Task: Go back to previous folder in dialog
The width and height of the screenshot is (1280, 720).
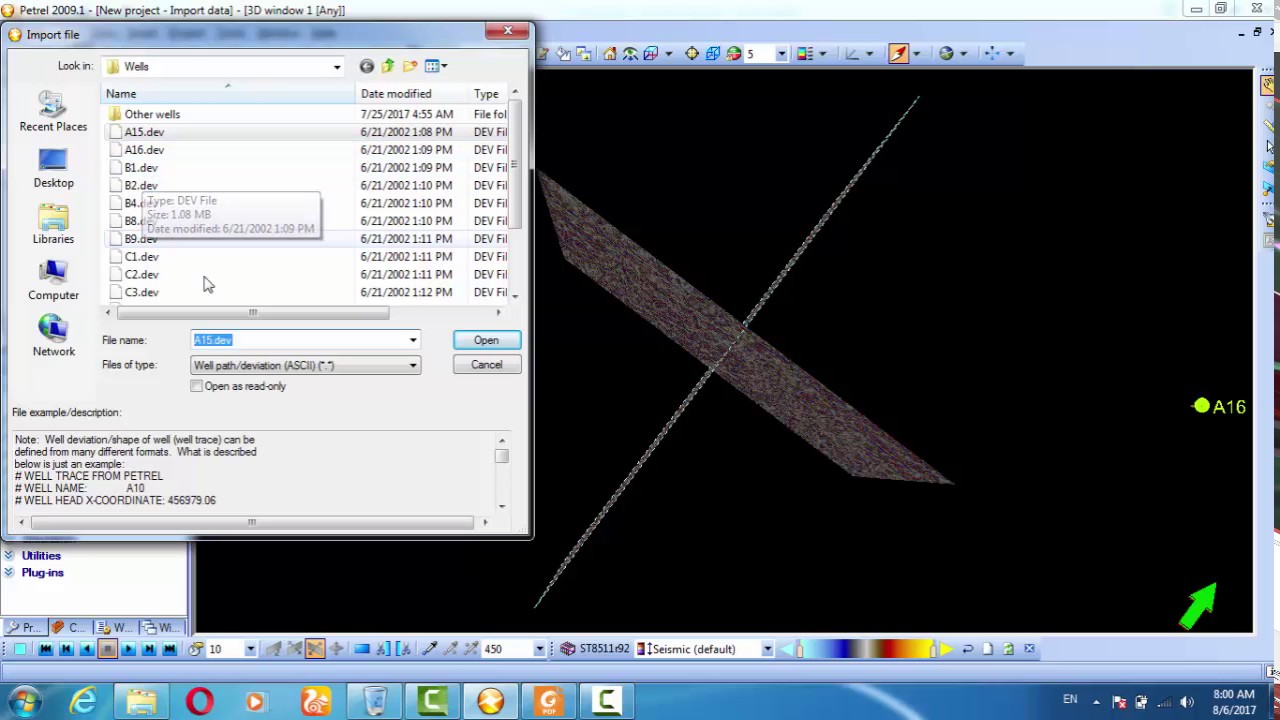Action: [x=367, y=66]
